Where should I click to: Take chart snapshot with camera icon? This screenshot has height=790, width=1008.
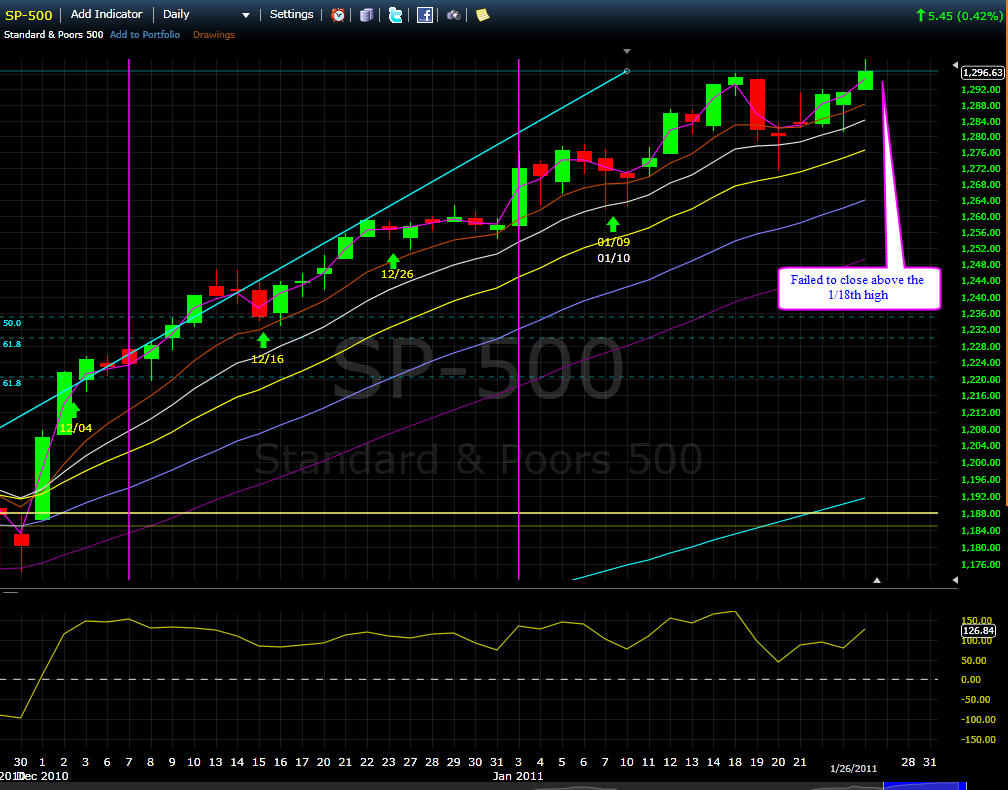coord(453,15)
